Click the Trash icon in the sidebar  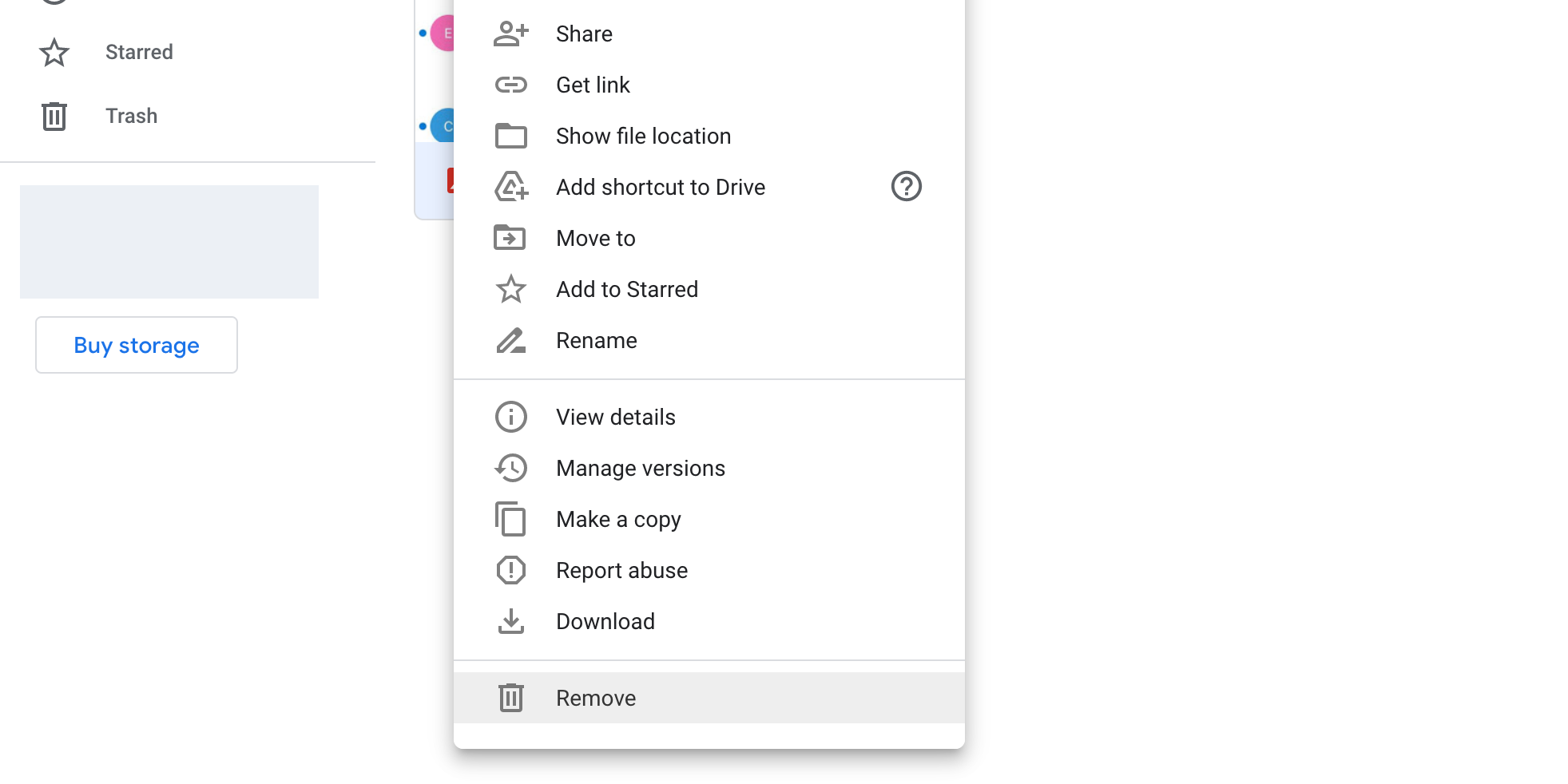click(x=54, y=116)
